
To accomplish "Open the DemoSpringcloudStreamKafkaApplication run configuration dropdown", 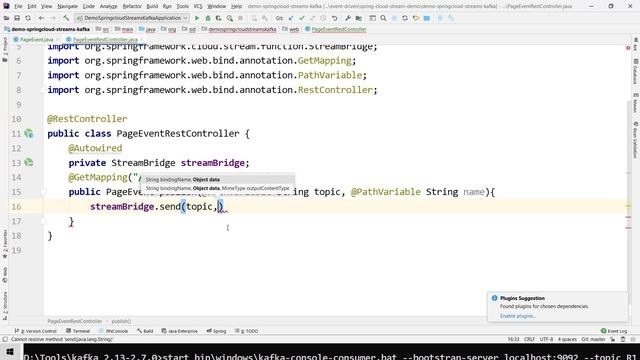I will [x=131, y=18].
